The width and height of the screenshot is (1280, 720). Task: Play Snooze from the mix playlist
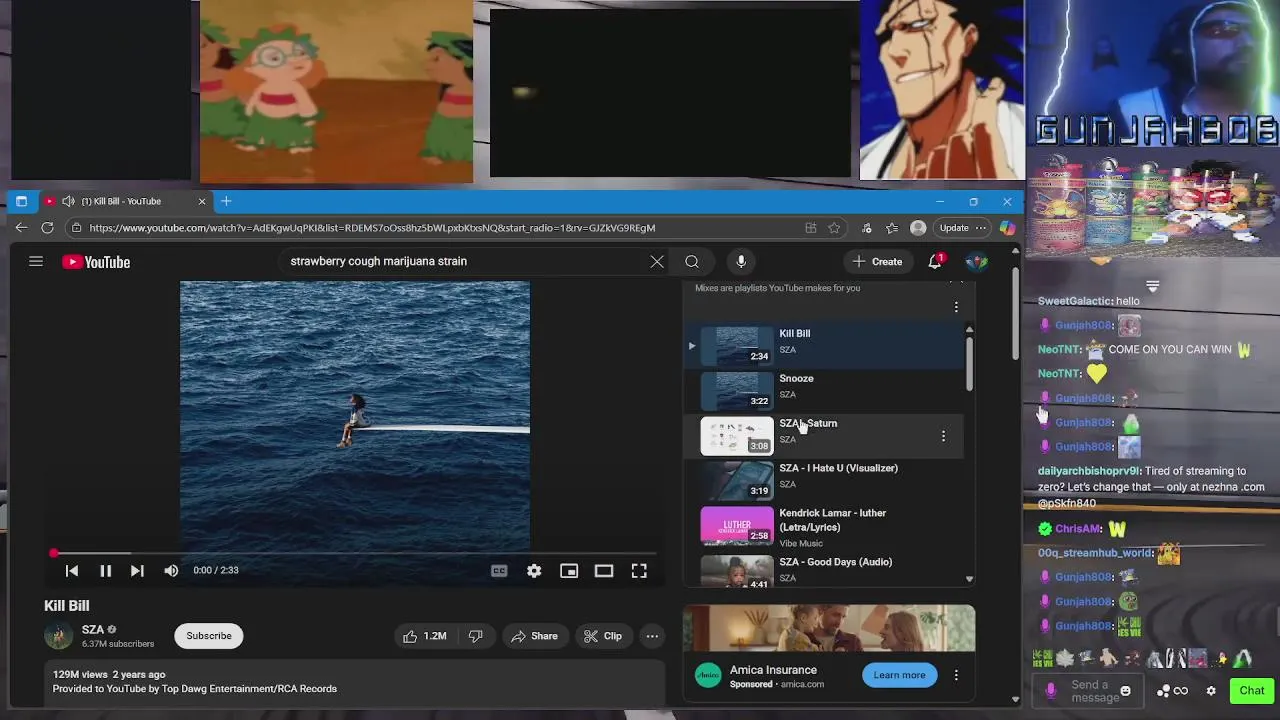click(x=824, y=391)
